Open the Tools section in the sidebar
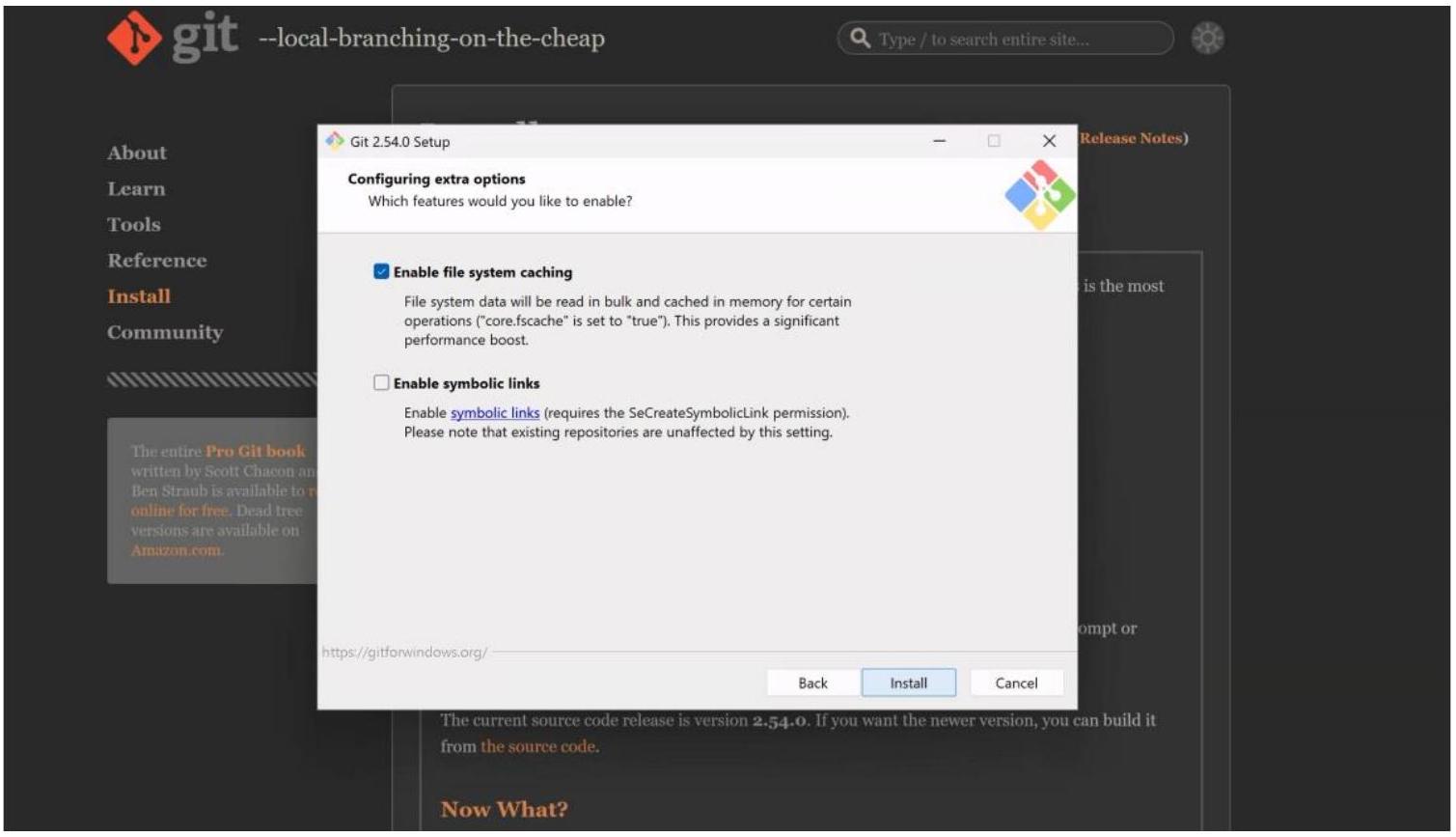The height and width of the screenshot is (837, 1456). tap(134, 225)
